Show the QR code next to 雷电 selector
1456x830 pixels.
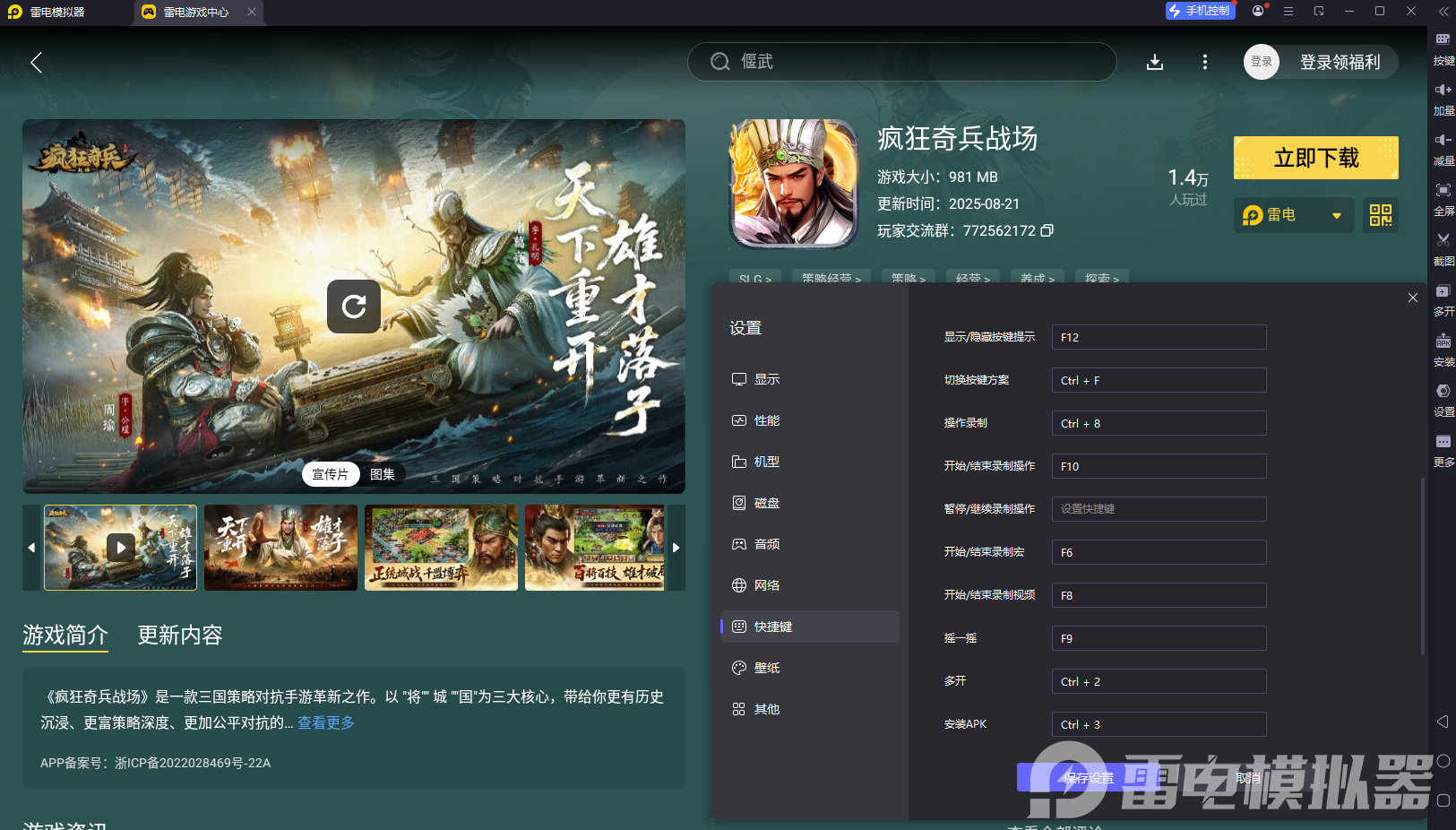1379,215
